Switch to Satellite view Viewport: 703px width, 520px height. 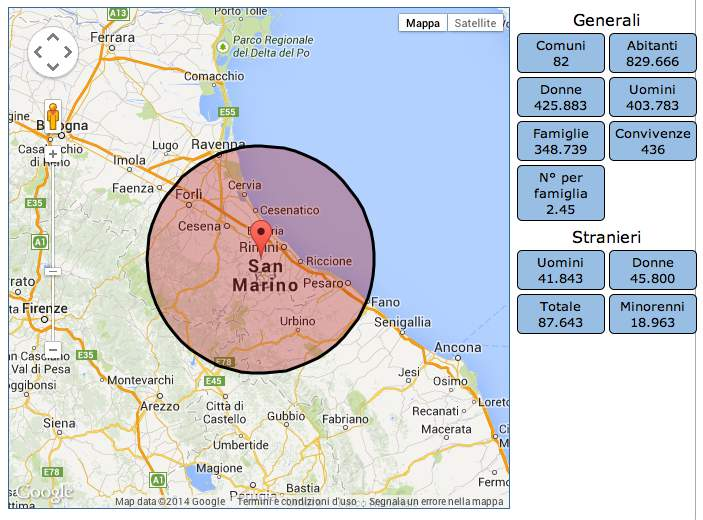(x=475, y=23)
